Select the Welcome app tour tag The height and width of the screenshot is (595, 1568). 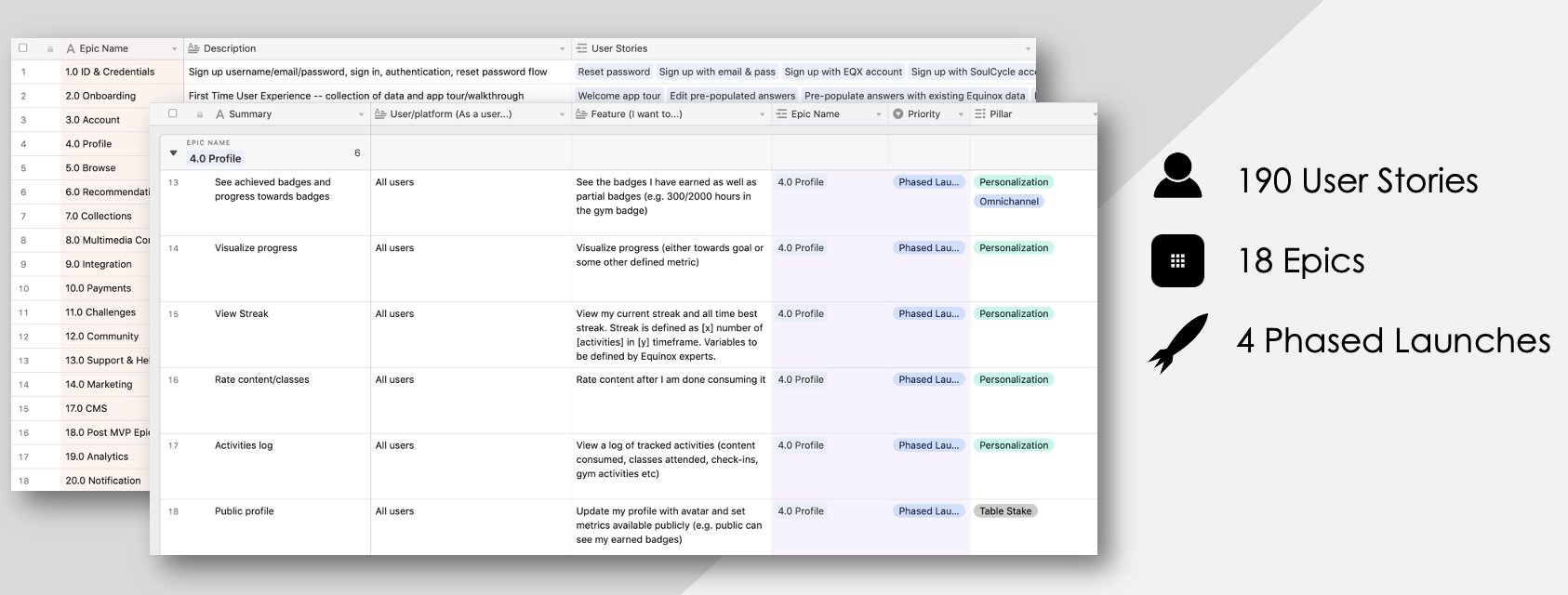coord(619,96)
